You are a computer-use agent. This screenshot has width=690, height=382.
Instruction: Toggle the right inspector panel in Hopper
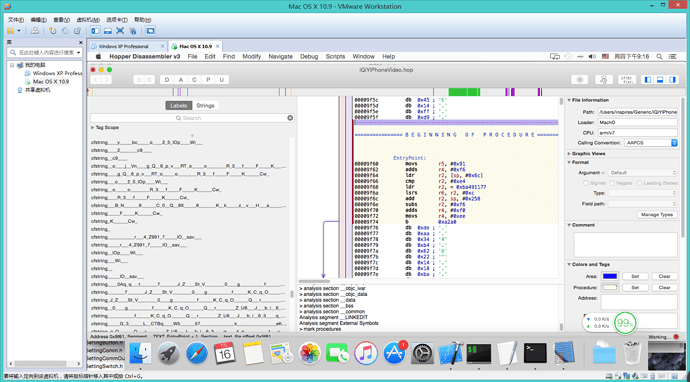click(672, 80)
